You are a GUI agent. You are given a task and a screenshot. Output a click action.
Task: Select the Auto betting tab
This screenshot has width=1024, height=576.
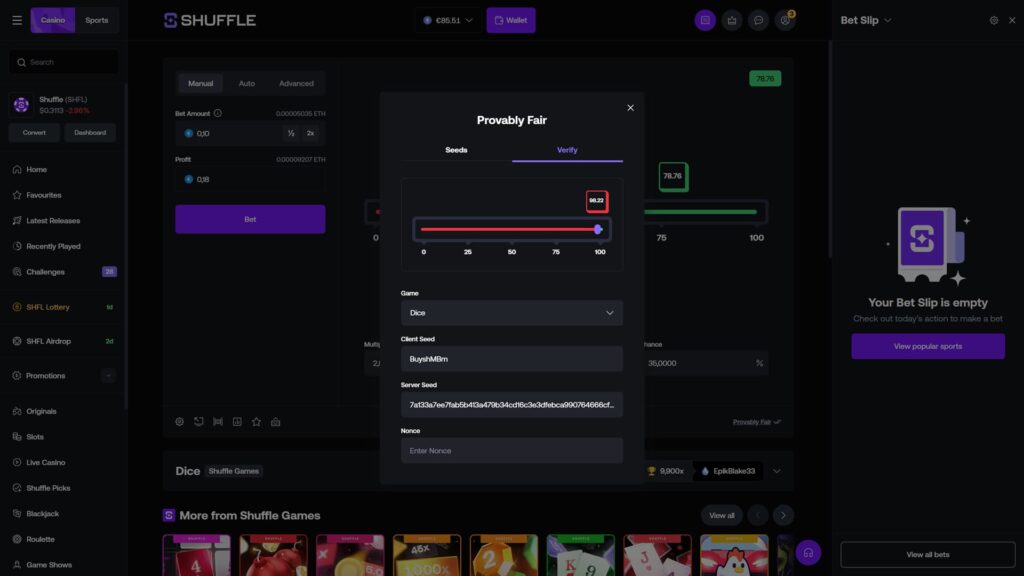click(247, 84)
